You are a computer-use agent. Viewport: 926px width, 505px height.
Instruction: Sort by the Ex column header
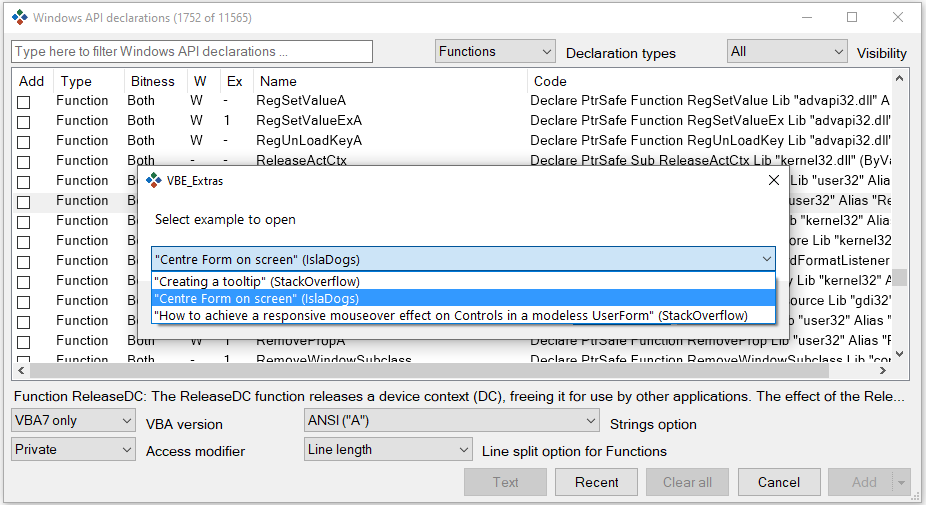[235, 81]
